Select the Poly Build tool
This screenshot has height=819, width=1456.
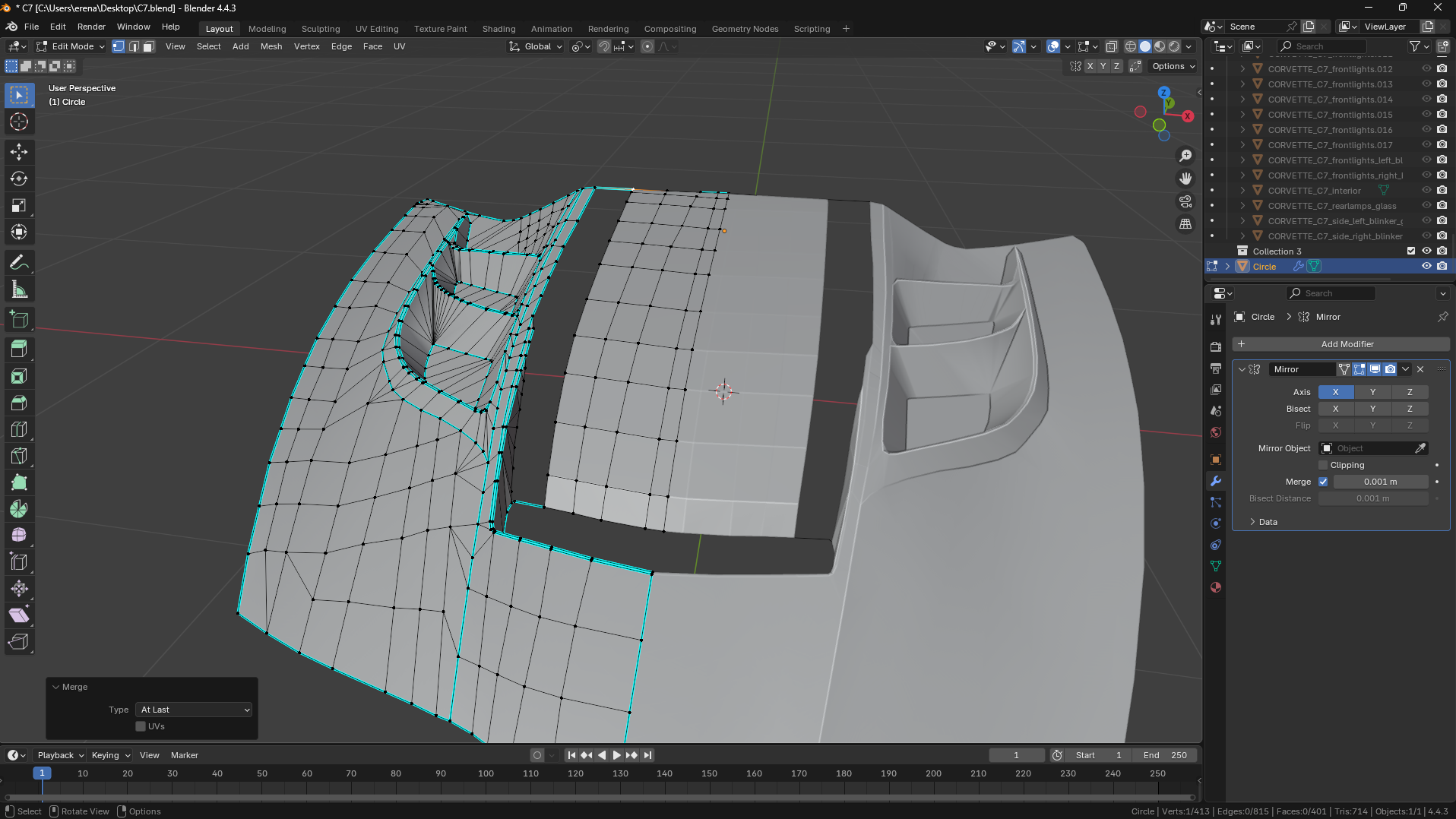(x=19, y=482)
